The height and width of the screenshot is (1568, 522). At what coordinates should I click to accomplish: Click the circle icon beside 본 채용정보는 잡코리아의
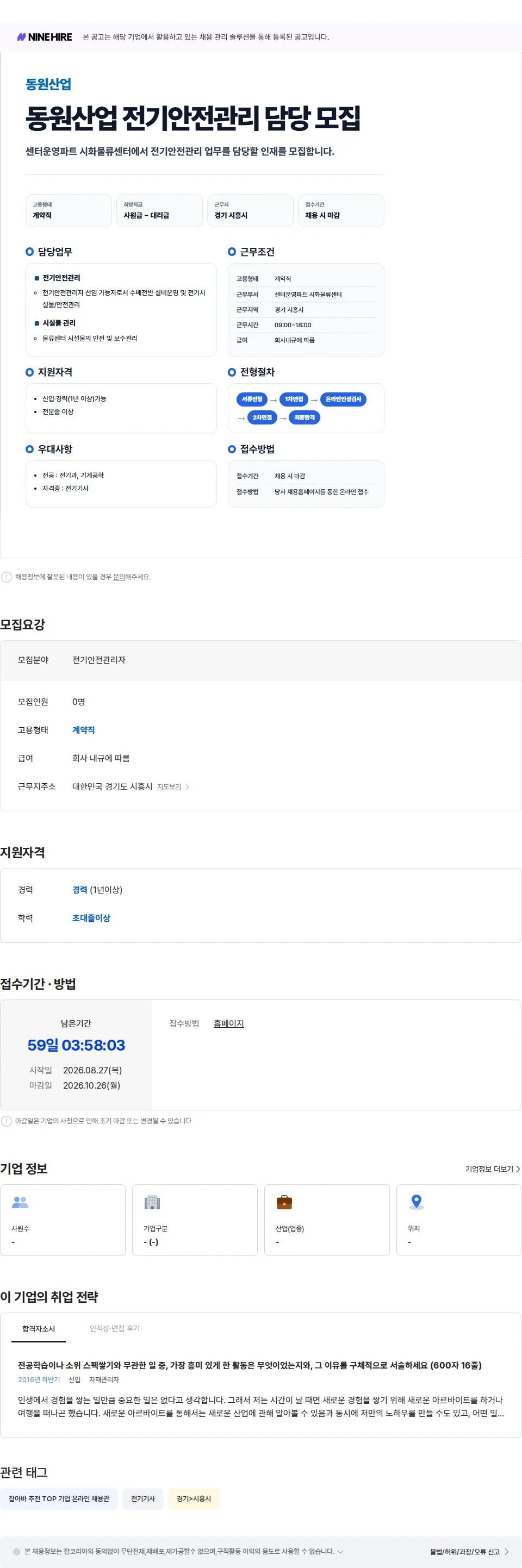16,1552
